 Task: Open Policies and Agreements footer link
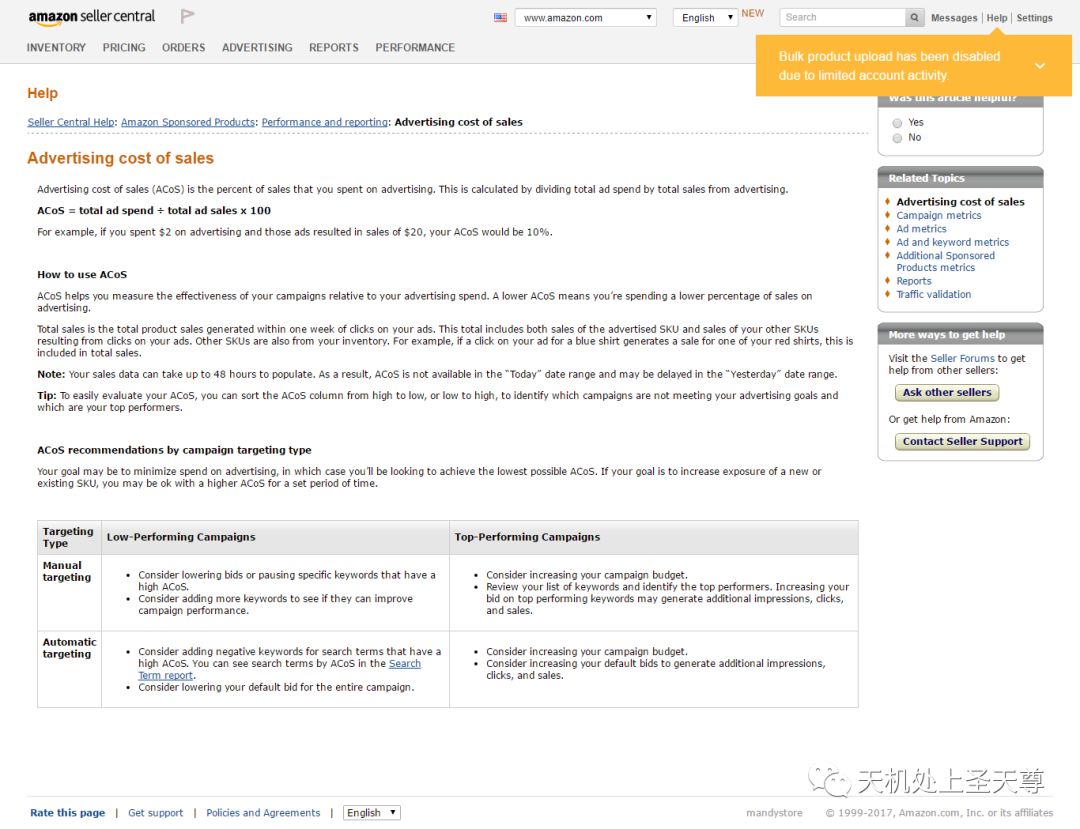tap(263, 812)
